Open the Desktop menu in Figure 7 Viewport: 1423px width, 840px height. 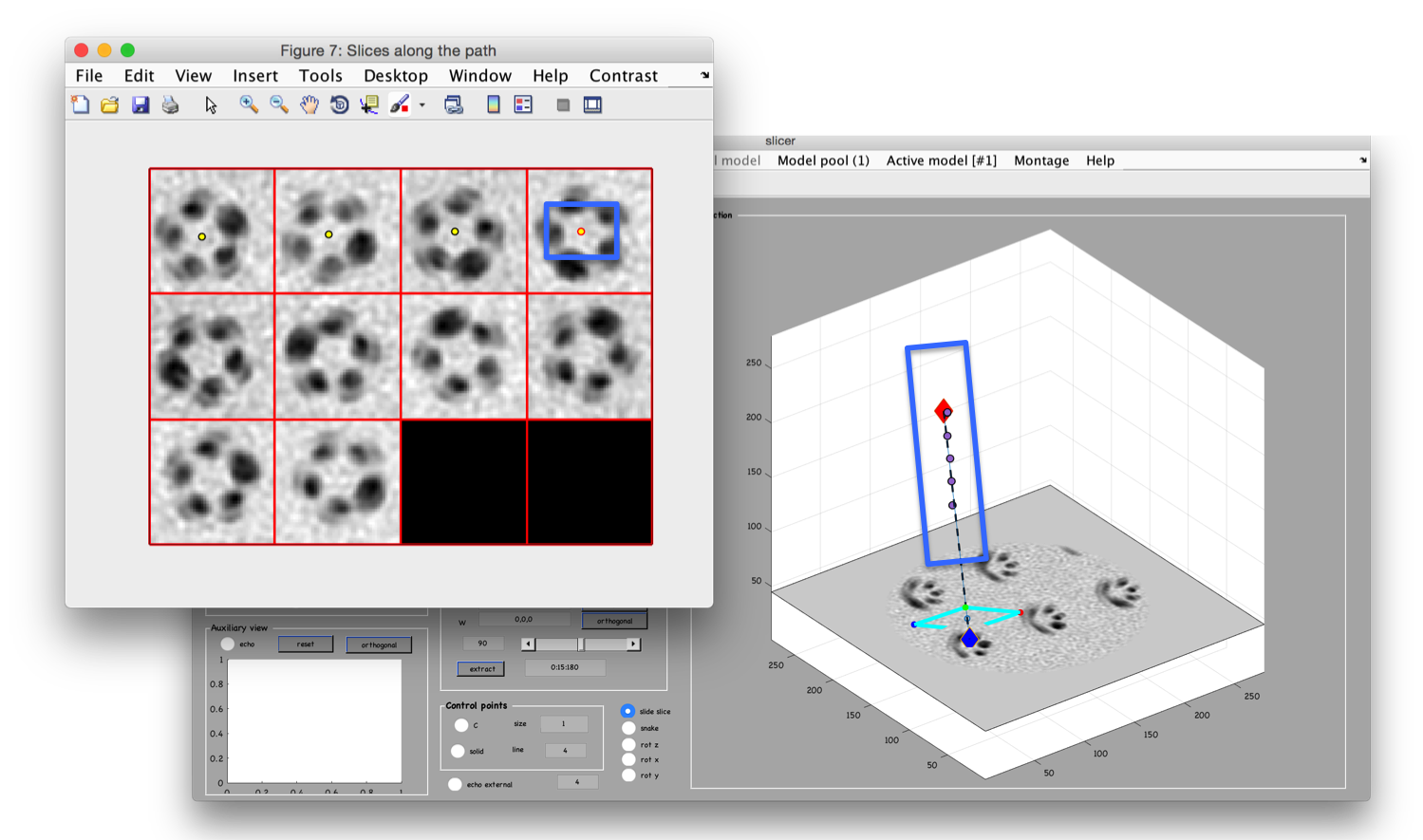(x=396, y=76)
